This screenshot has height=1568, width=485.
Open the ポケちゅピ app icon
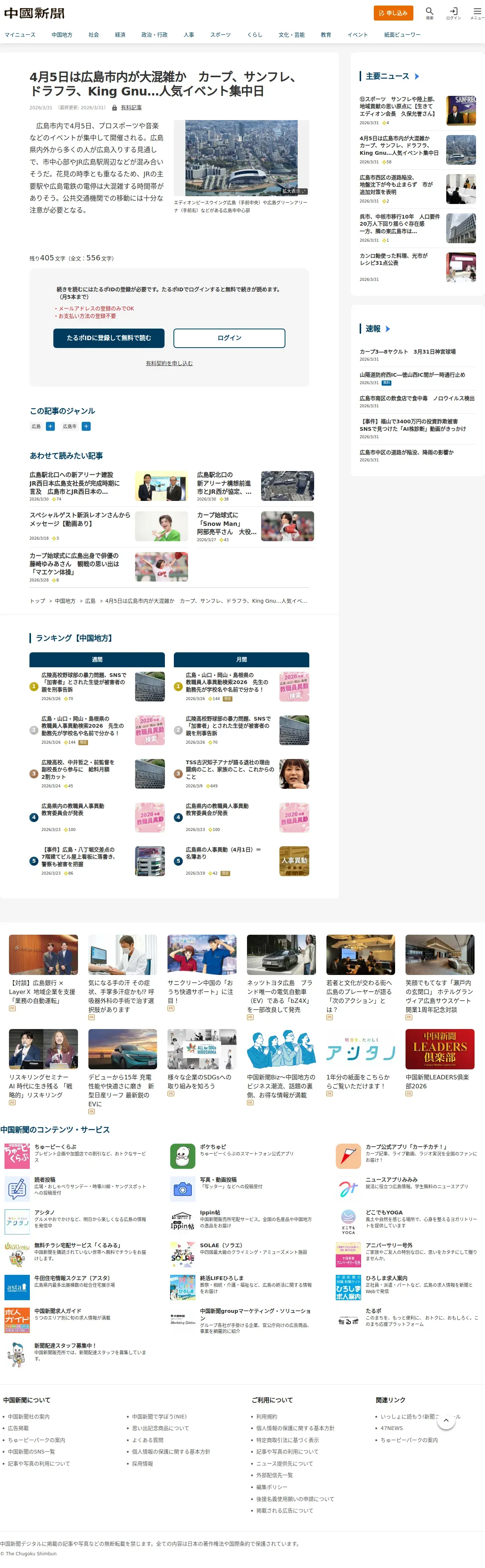(182, 1156)
